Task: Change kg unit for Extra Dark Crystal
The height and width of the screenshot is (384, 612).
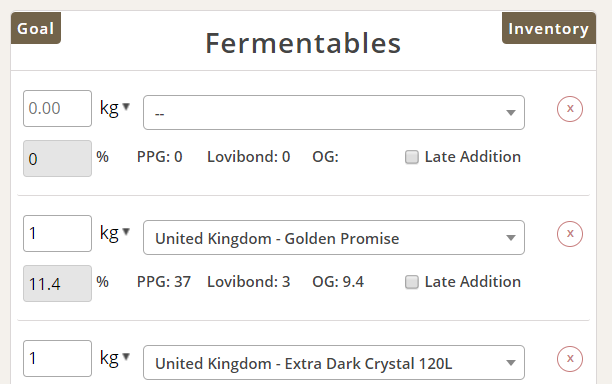Action: click(x=115, y=358)
